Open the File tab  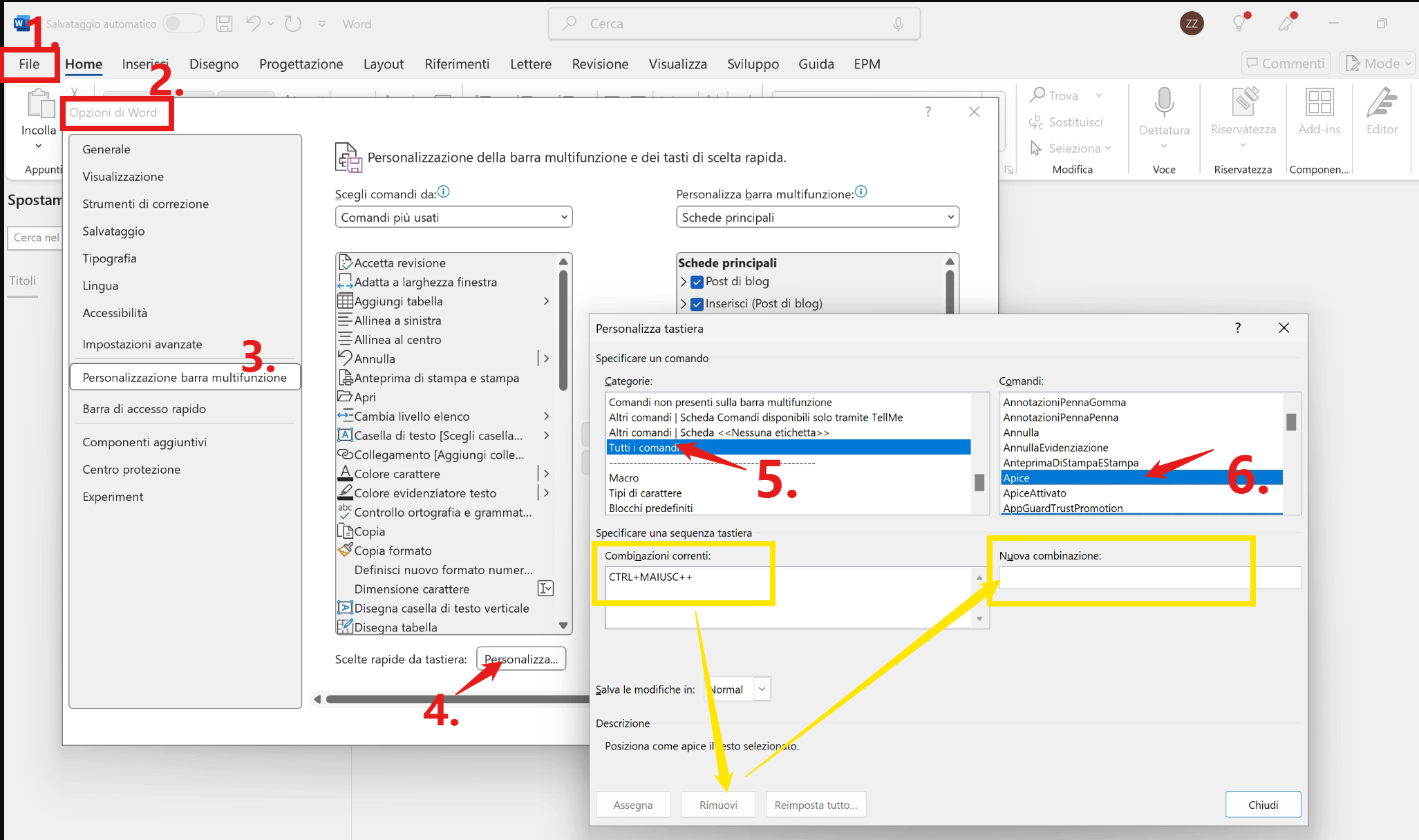[x=29, y=64]
